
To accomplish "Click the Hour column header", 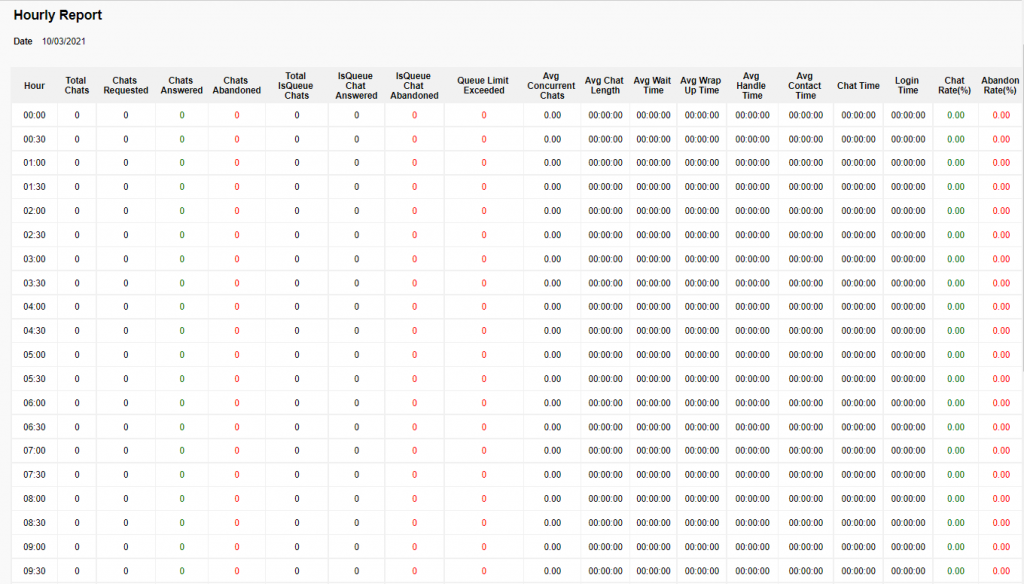I will pos(34,86).
